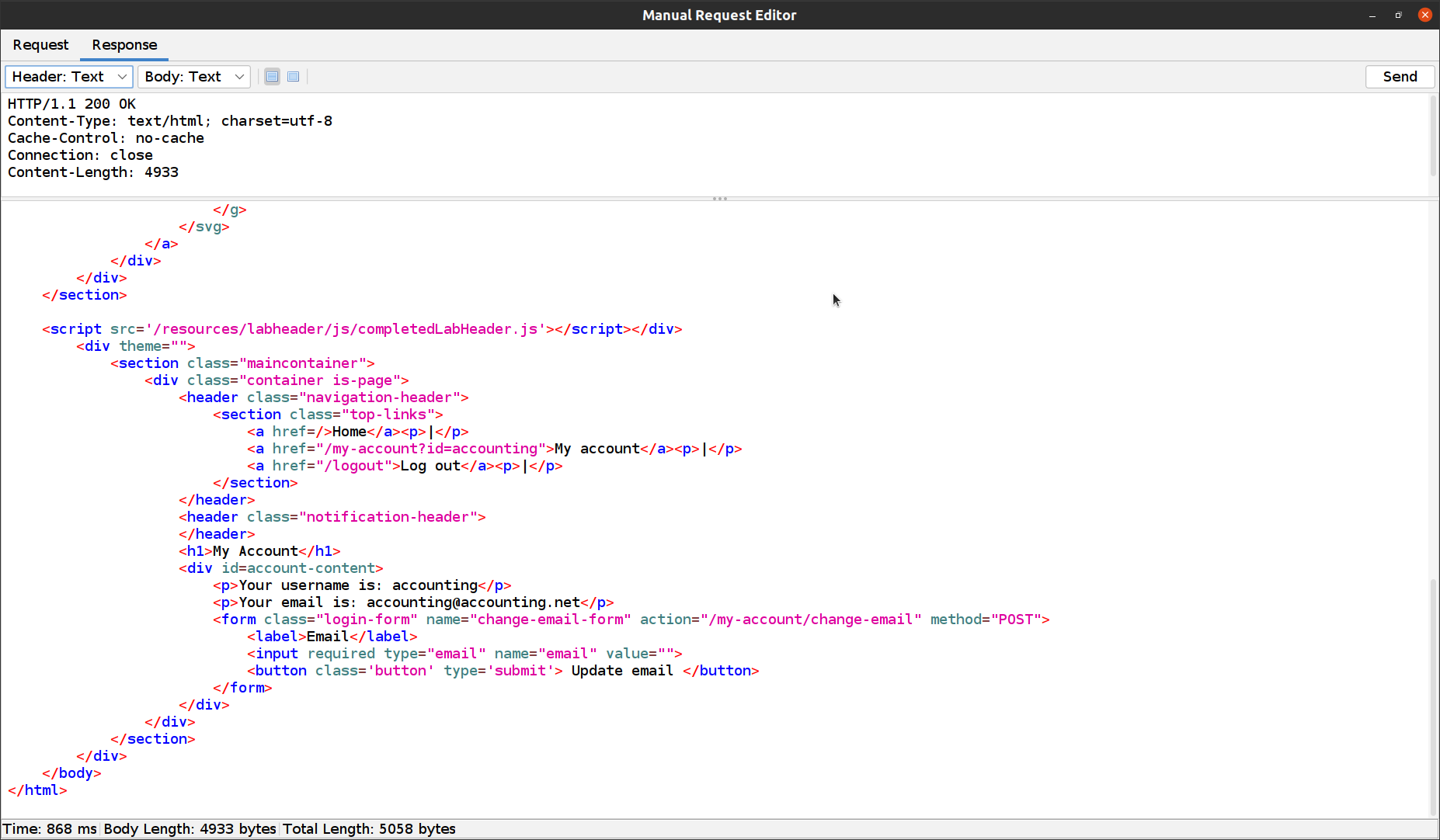
Task: Select the Response tab
Action: 123,45
